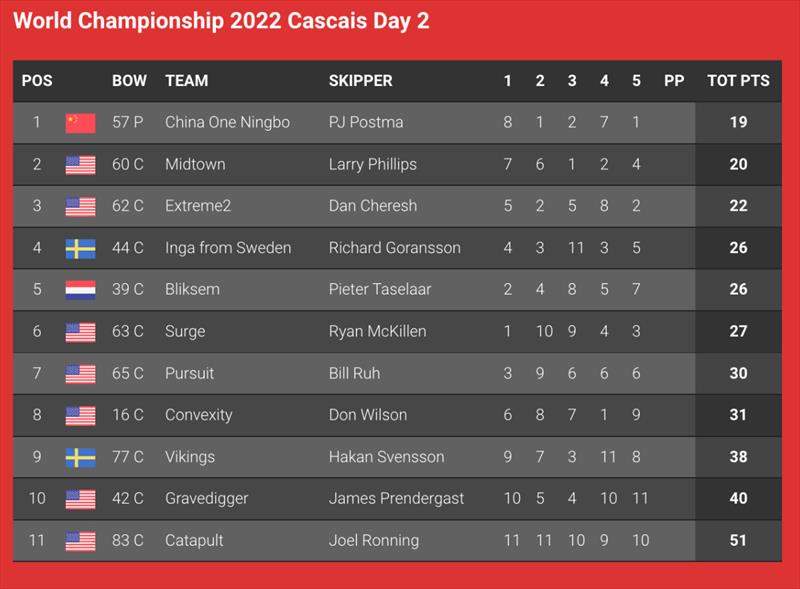This screenshot has width=800, height=589.
Task: Click the Swedish flag beside Inga from Sweden
Action: (80, 249)
